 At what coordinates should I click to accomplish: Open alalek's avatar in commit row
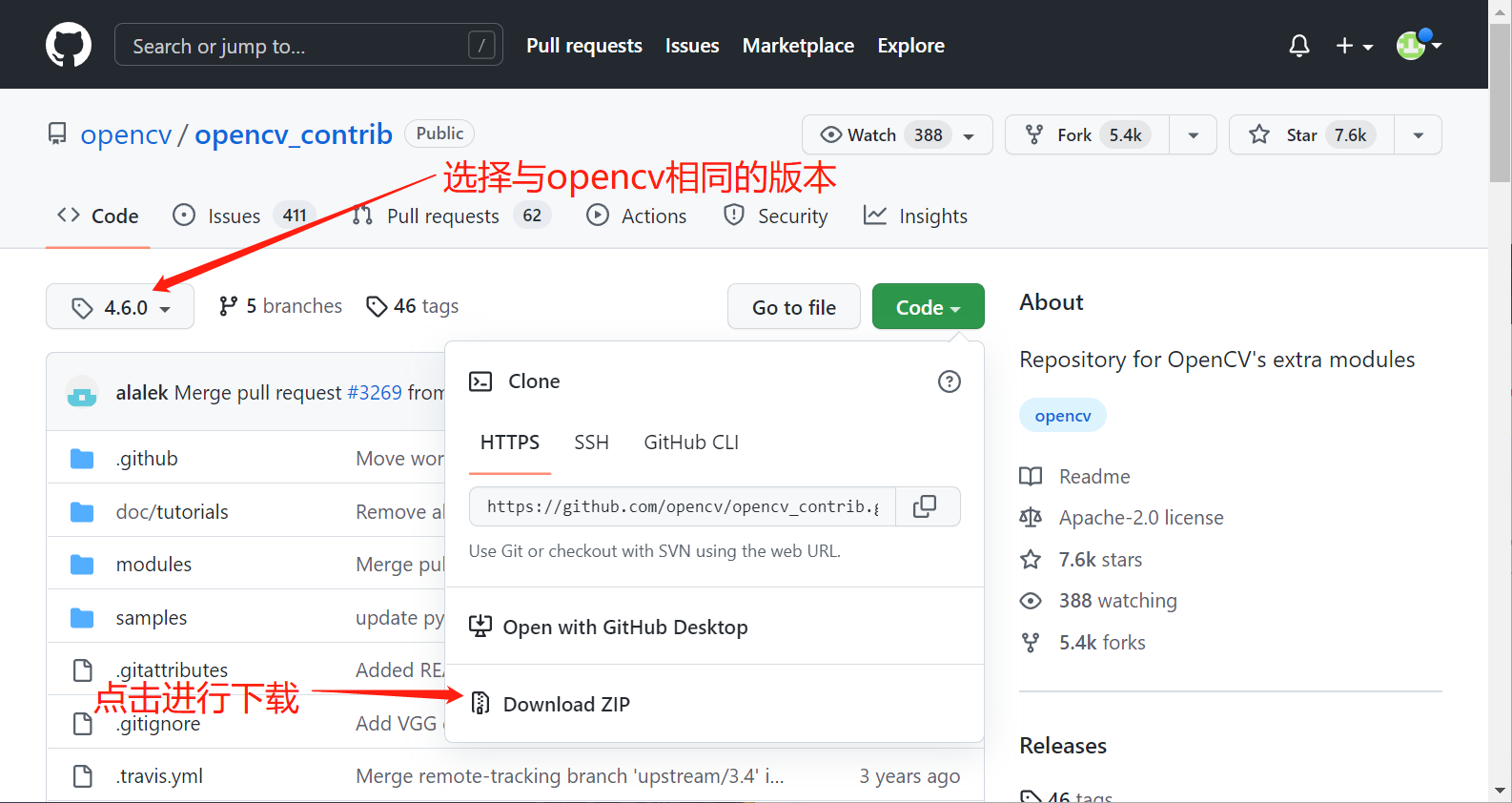(x=82, y=392)
